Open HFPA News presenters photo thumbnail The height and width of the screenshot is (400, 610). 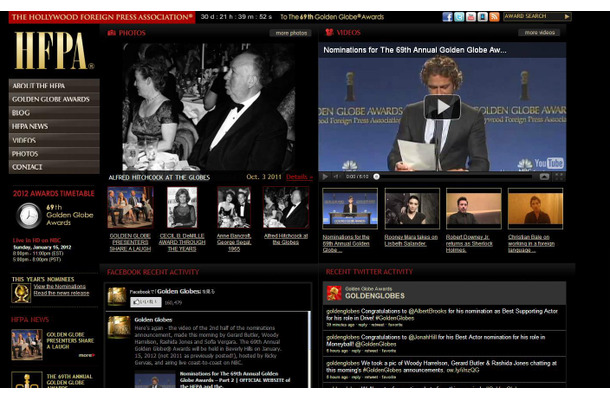pyautogui.click(x=27, y=345)
